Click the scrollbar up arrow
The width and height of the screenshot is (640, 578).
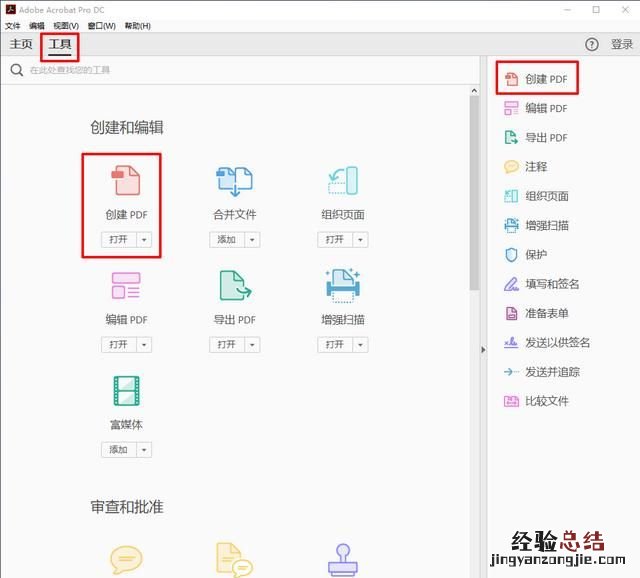(474, 91)
